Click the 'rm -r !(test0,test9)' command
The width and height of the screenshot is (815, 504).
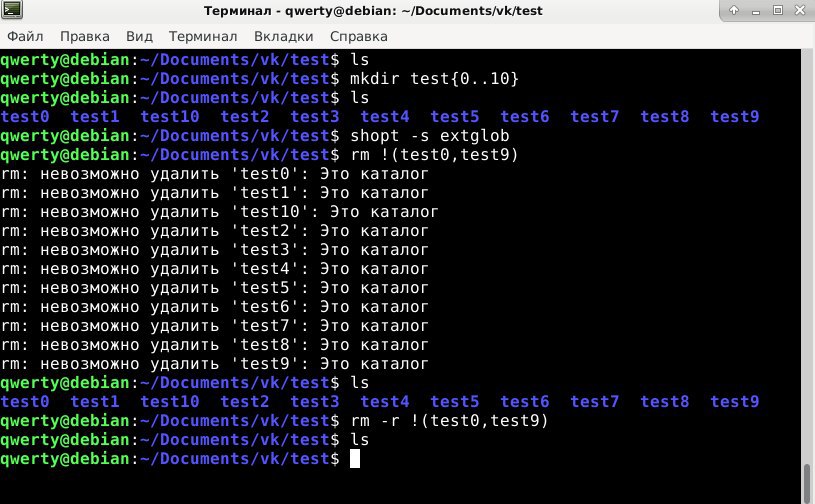coord(449,421)
